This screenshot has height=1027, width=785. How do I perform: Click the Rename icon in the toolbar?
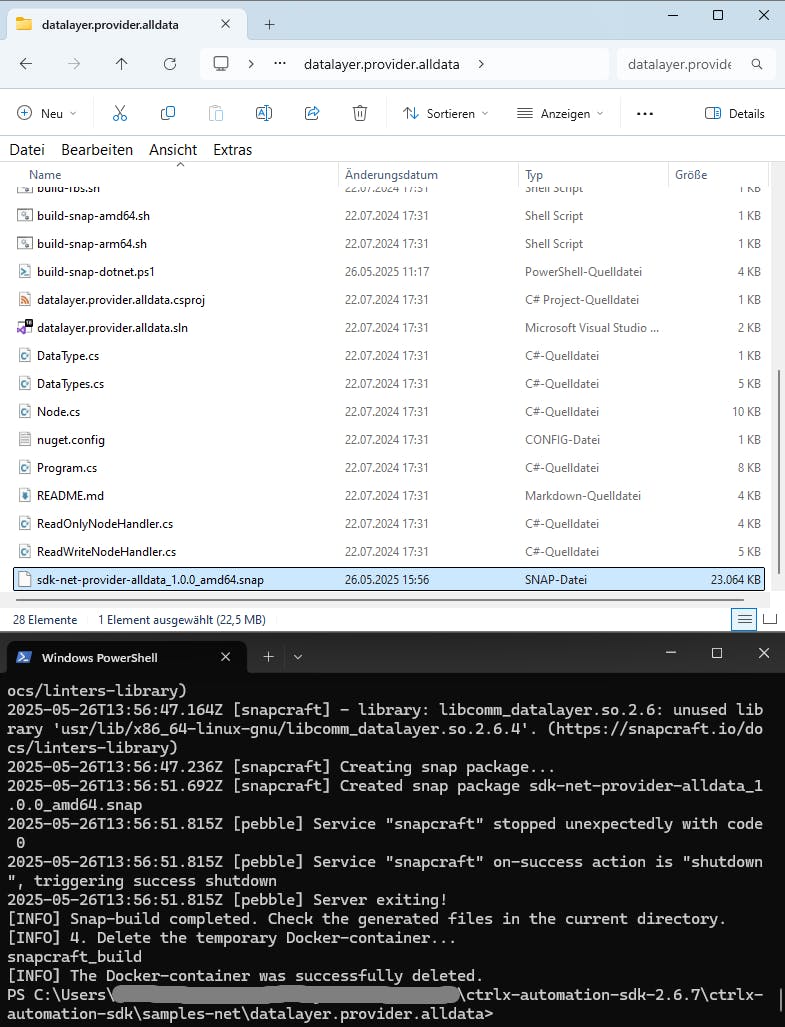click(264, 113)
